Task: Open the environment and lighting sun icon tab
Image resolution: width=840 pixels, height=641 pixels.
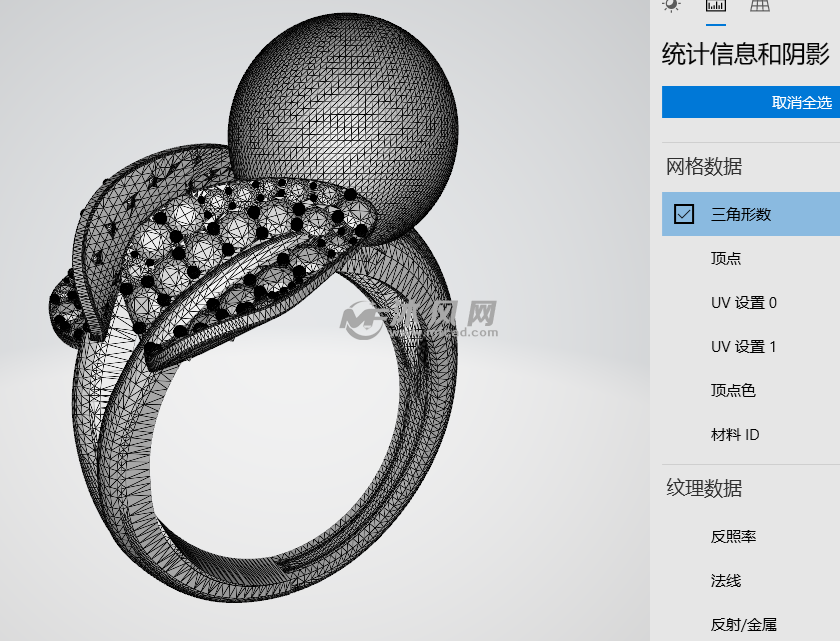Action: click(671, 5)
